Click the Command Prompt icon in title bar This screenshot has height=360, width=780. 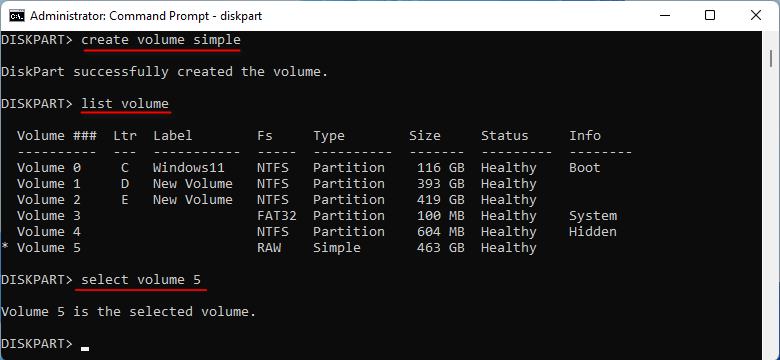click(17, 16)
